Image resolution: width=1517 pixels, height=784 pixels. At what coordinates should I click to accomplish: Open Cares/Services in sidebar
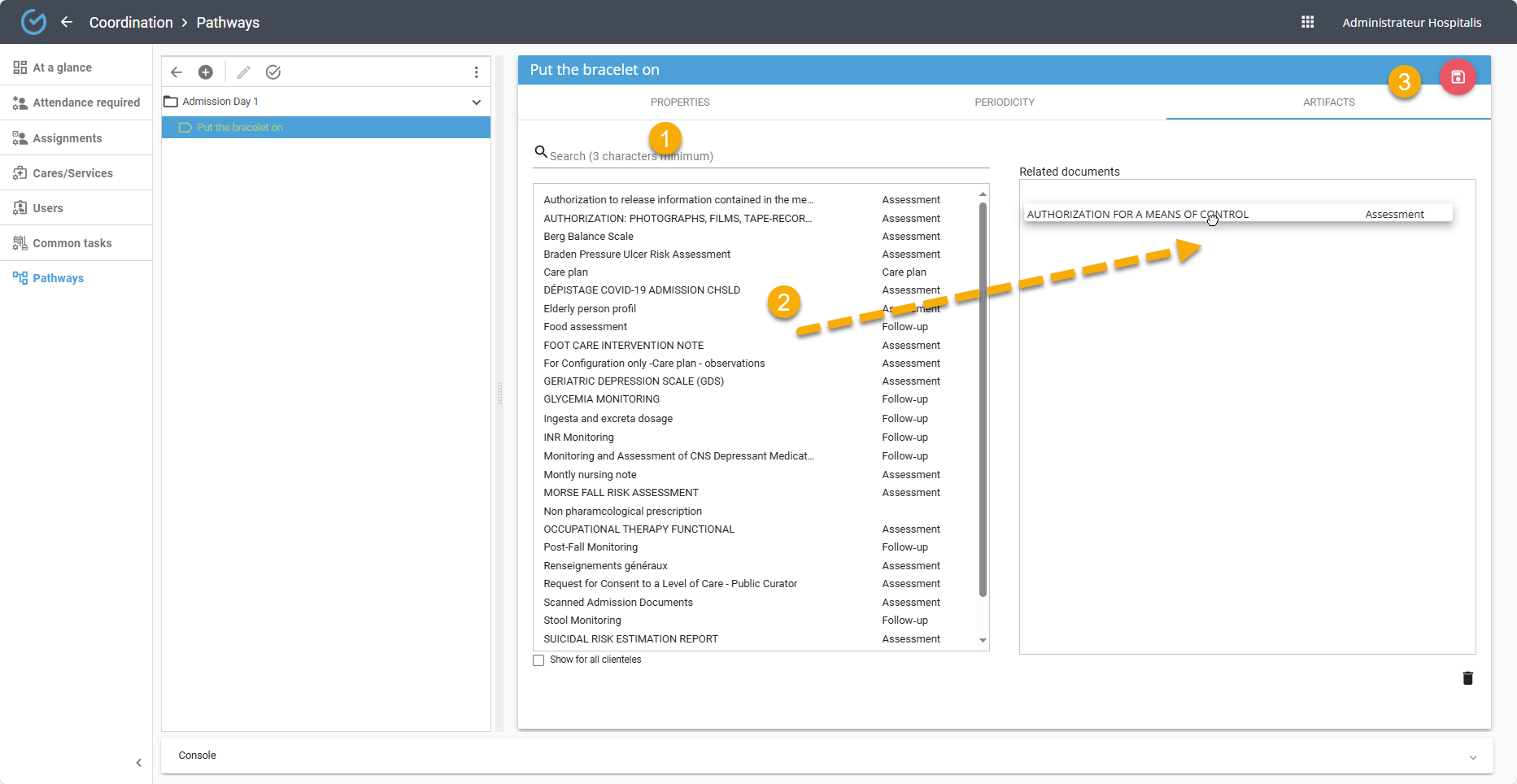point(72,173)
